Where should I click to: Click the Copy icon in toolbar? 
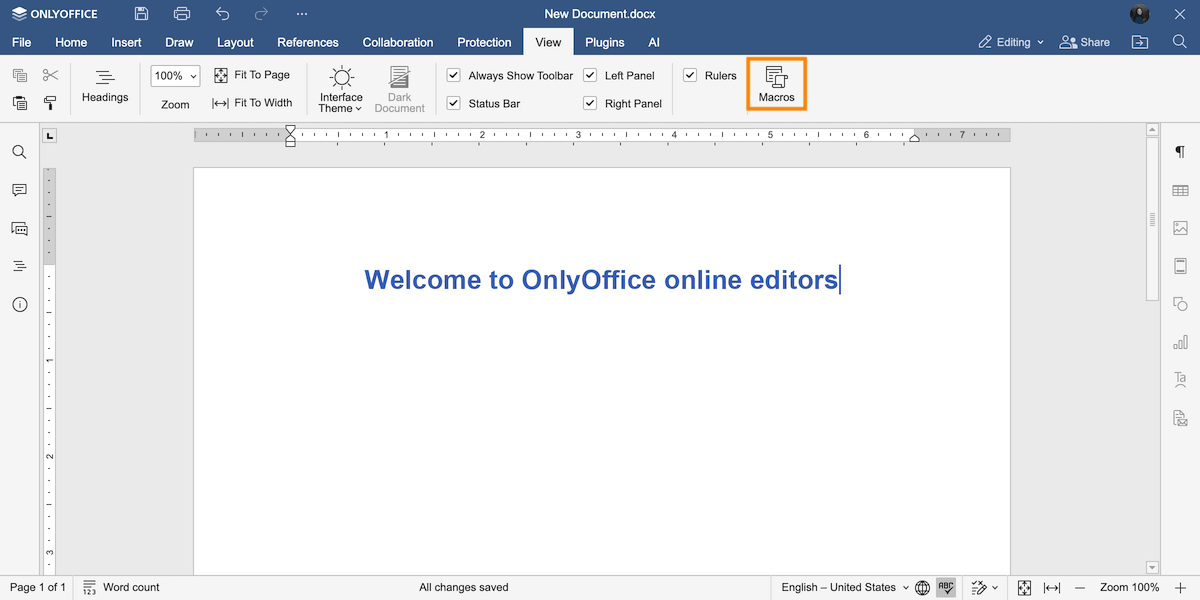tap(20, 76)
